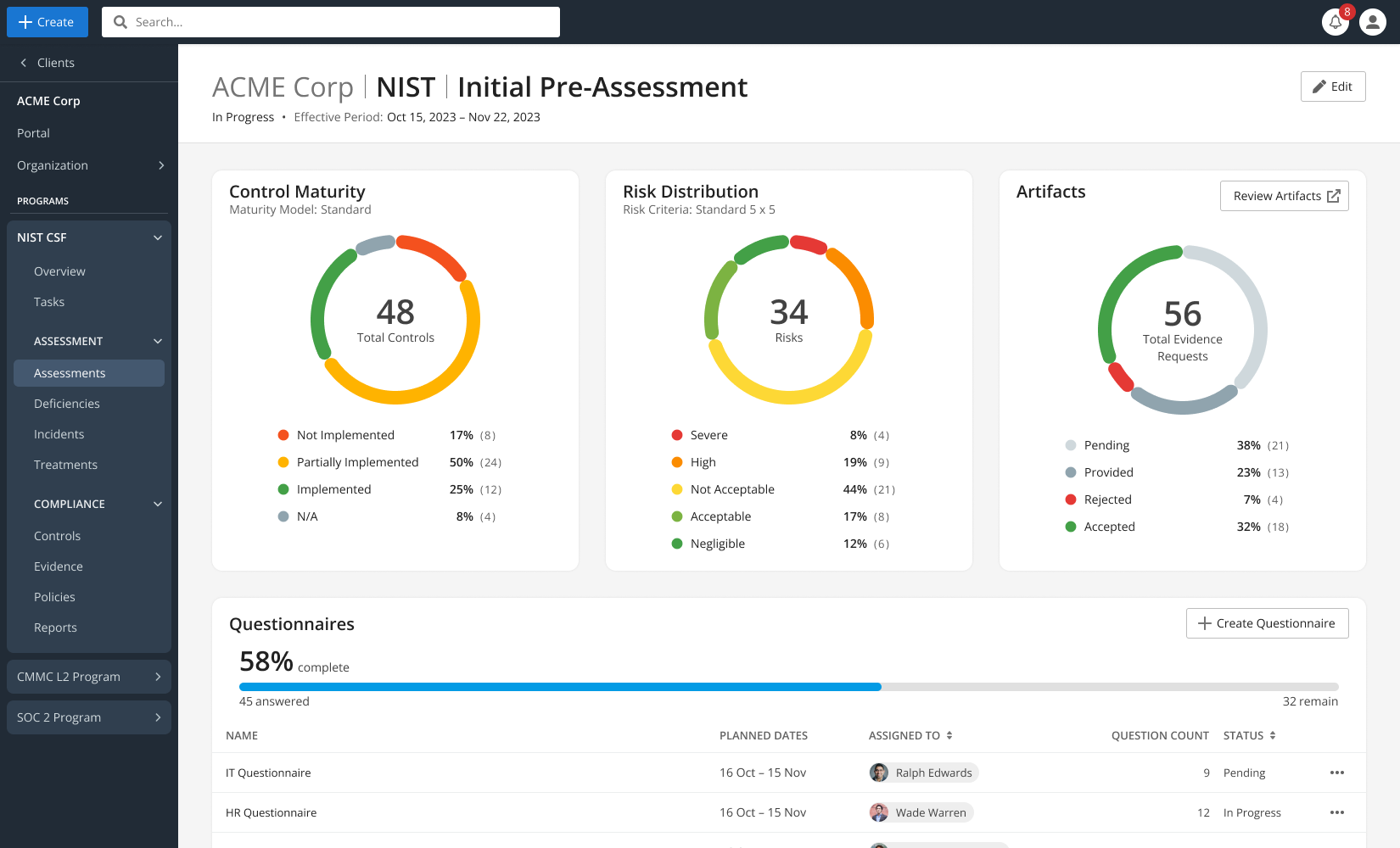Viewport: 1400px width, 848px height.
Task: Click the search magnifier icon
Action: [120, 22]
